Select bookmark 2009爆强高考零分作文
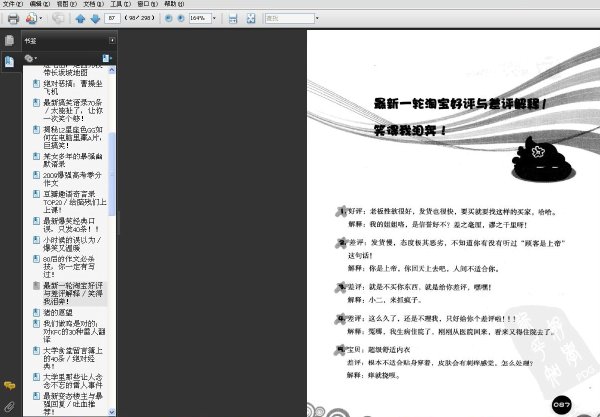The image size is (600, 417). pyautogui.click(x=72, y=179)
